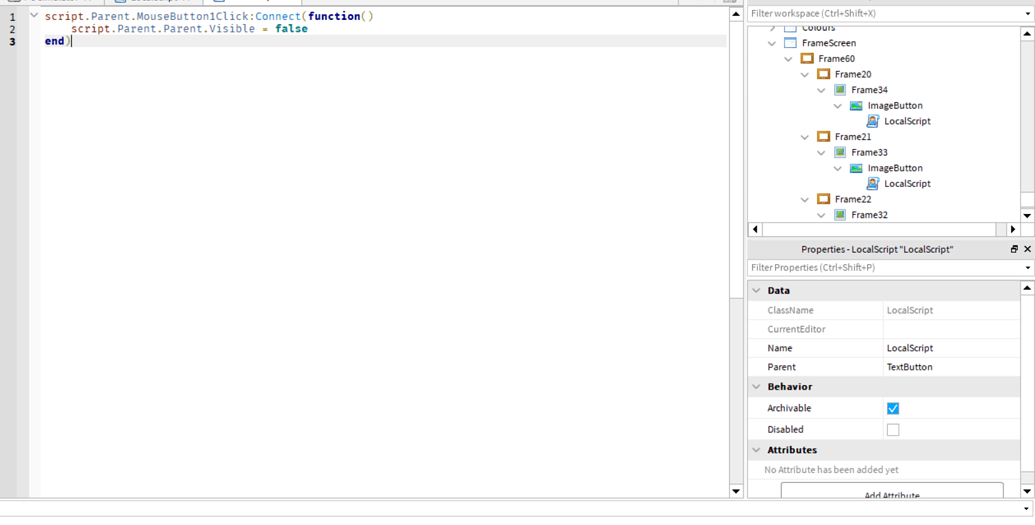1035x525 pixels.
Task: Click the FrameScreen ScreenGui icon
Action: pyautogui.click(x=790, y=43)
